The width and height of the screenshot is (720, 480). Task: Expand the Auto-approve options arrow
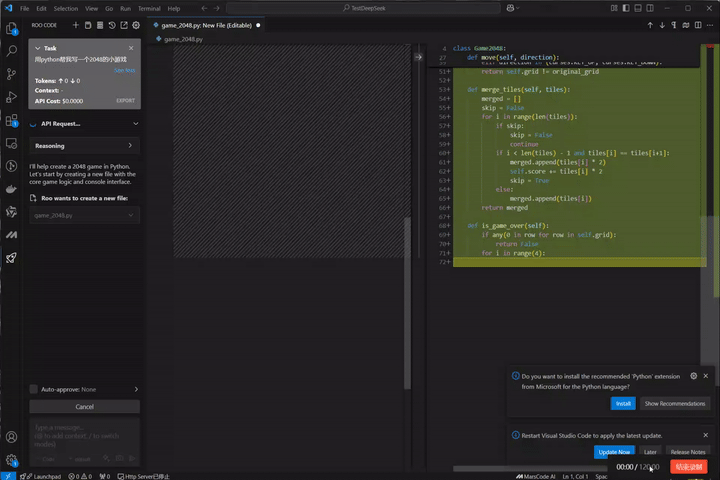pyautogui.click(x=135, y=389)
